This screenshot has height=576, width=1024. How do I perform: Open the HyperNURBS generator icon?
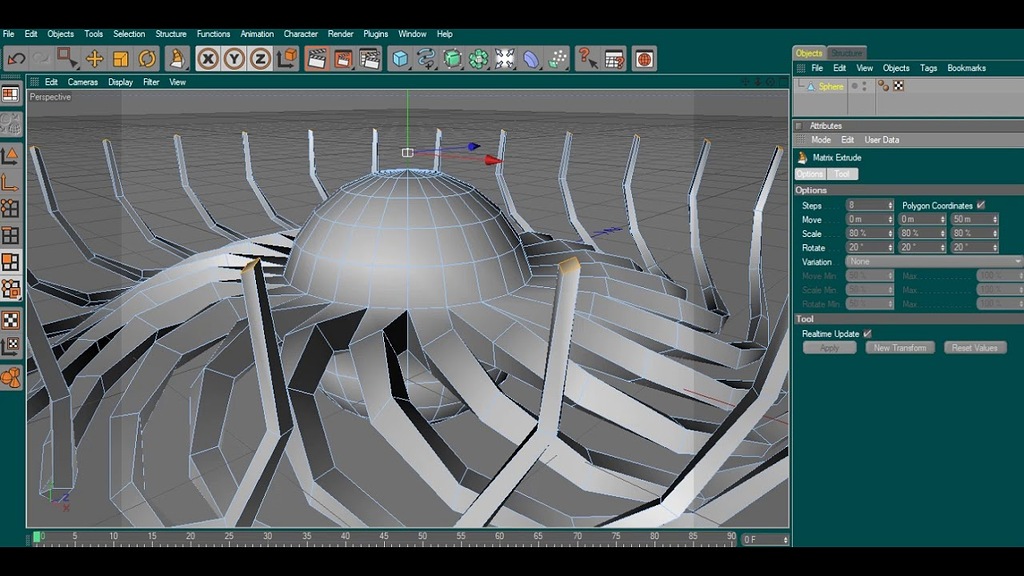point(452,59)
